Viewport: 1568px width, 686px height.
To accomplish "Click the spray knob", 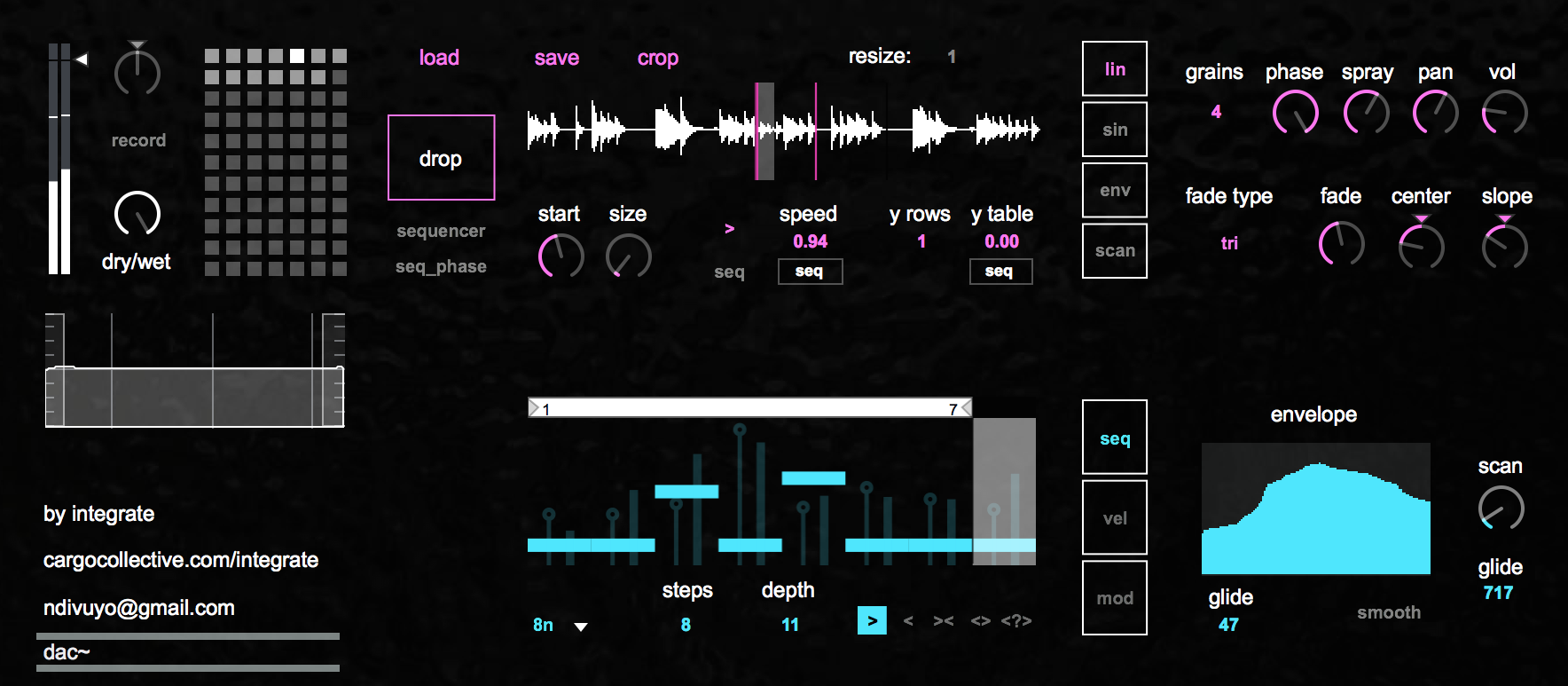I will (1366, 114).
